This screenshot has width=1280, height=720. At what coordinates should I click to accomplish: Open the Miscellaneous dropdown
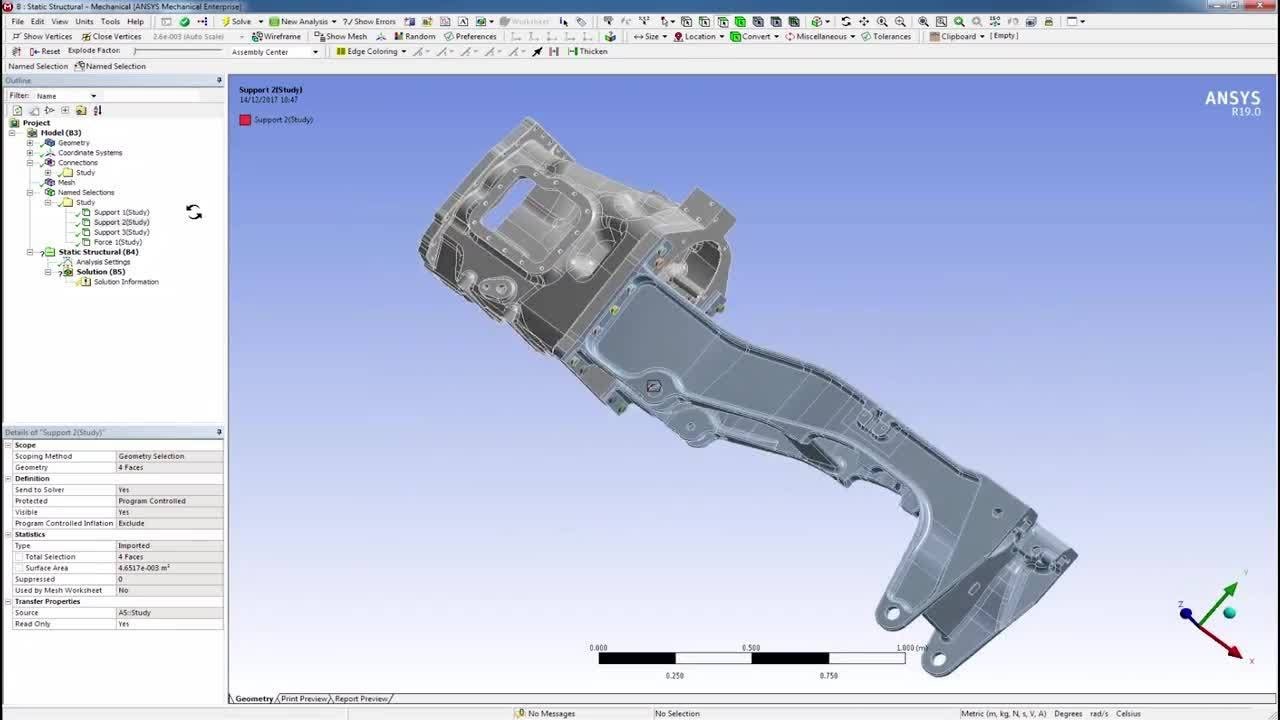coord(820,36)
